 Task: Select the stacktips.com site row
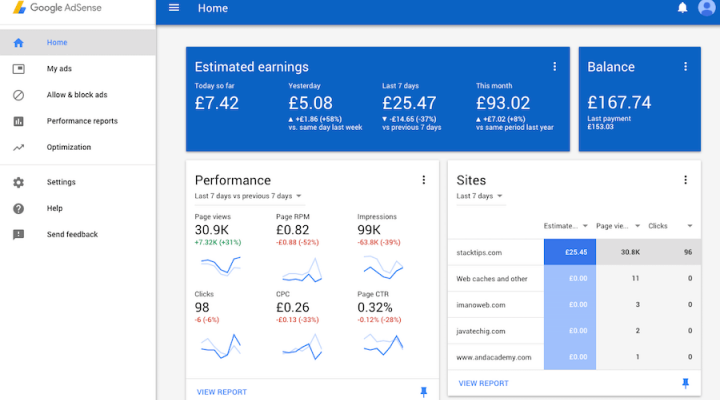(x=574, y=252)
